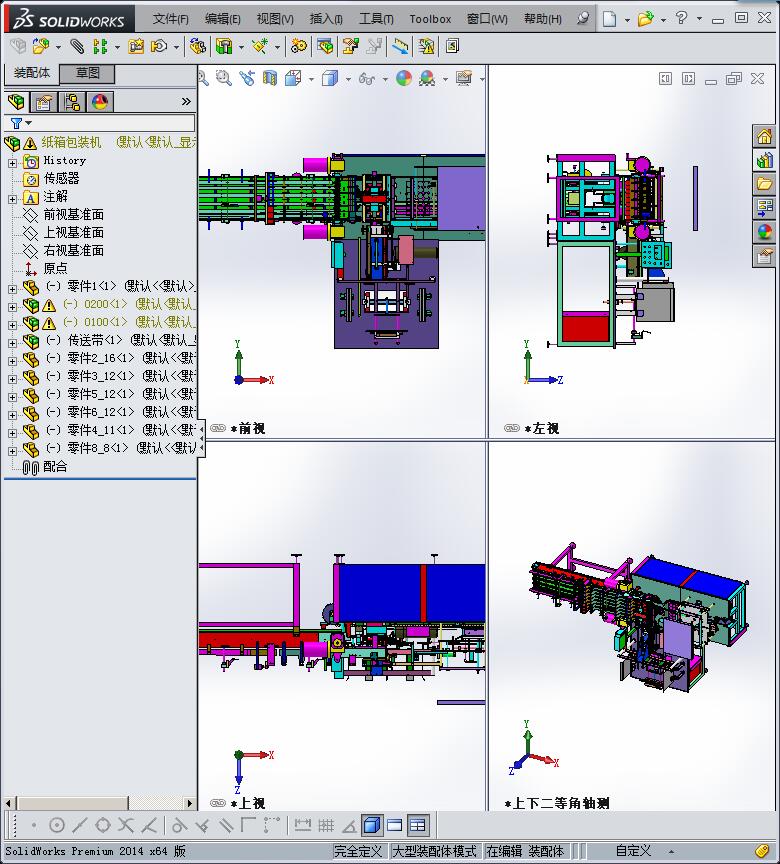The image size is (780, 864).
Task: Create an Exploded View
Action: pos(350,46)
